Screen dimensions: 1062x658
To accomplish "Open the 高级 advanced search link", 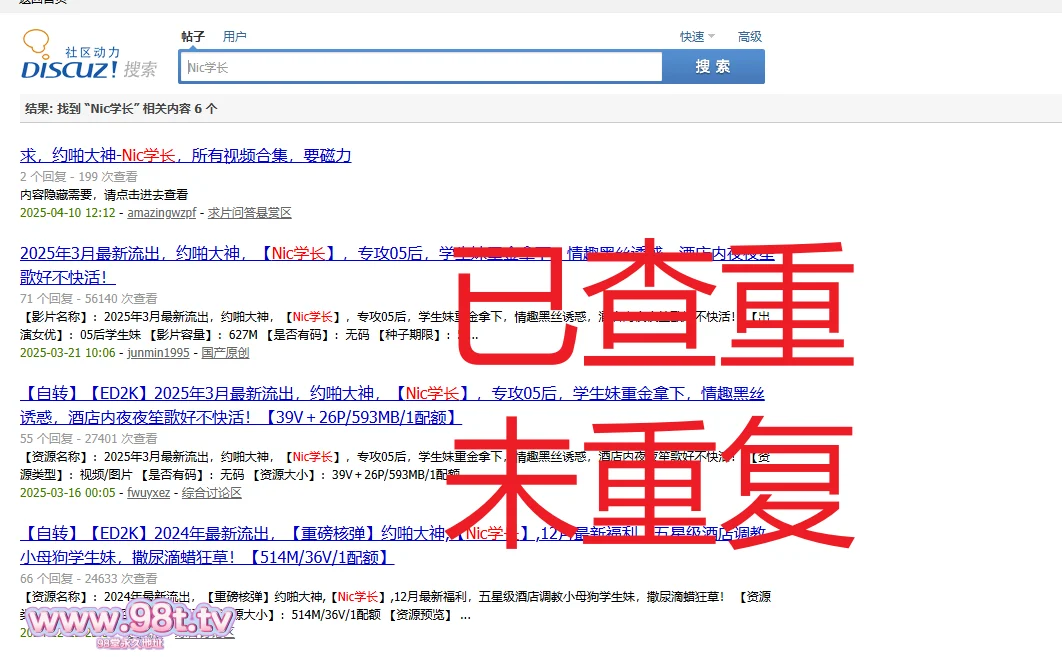I will pos(749,37).
